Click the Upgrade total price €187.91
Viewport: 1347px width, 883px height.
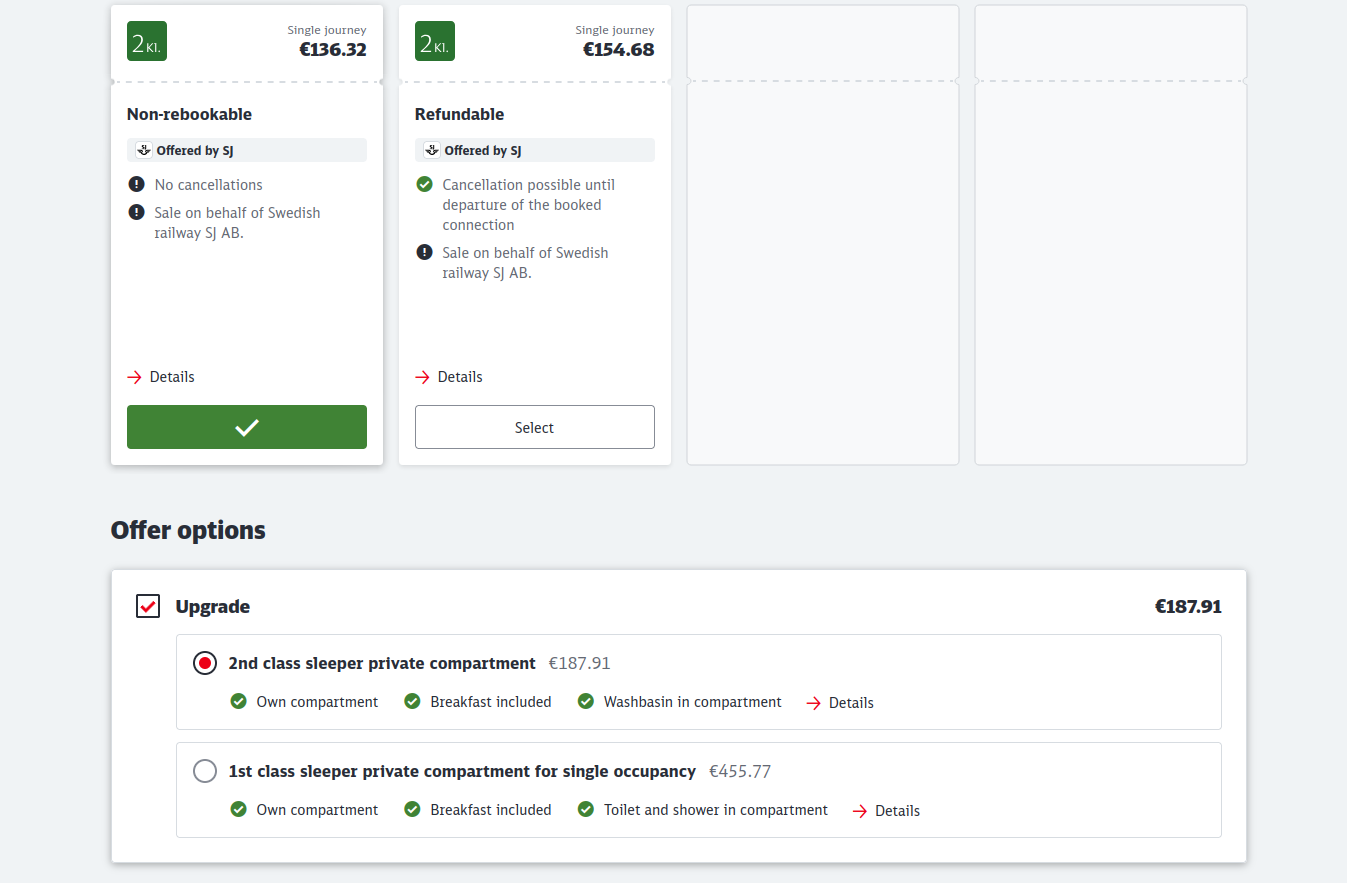pyautogui.click(x=1188, y=606)
